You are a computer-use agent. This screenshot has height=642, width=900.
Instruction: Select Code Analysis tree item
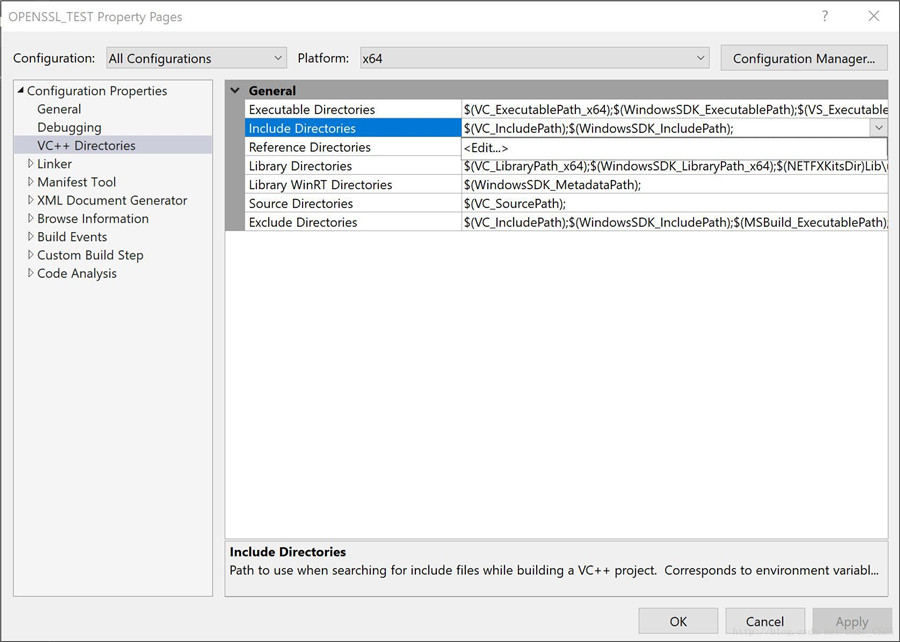click(77, 273)
